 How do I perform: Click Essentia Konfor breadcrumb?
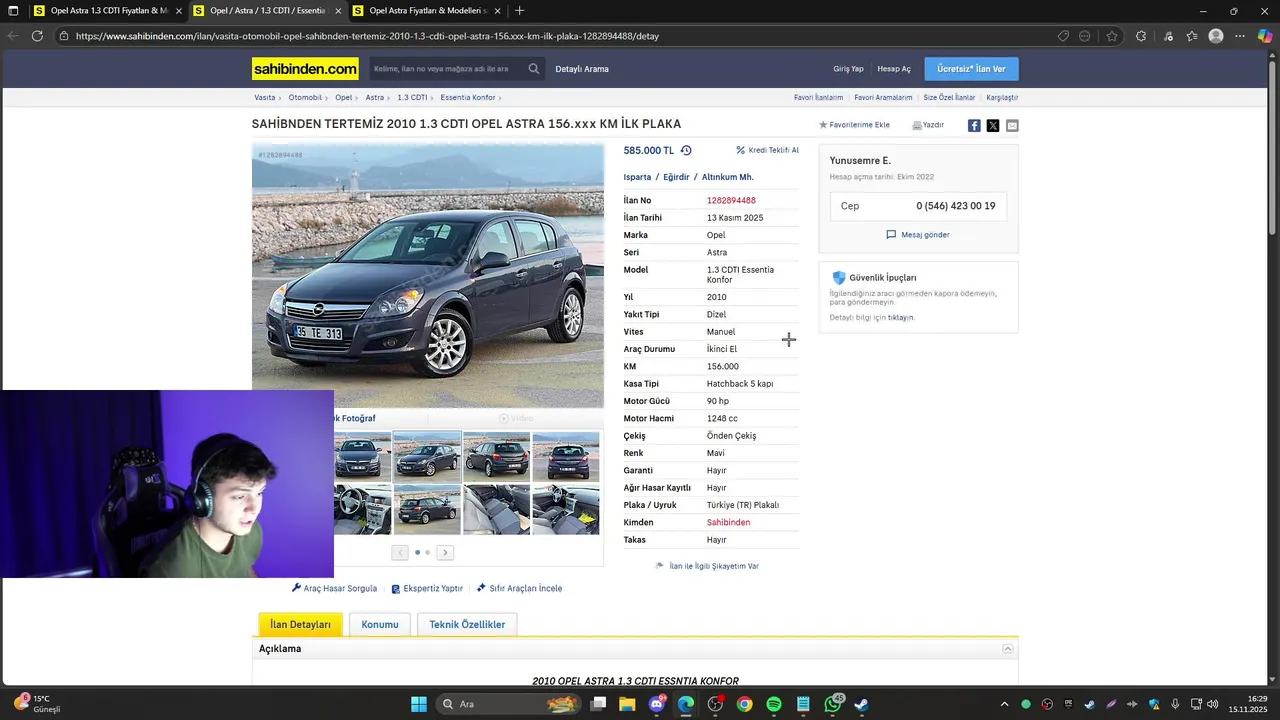click(468, 98)
